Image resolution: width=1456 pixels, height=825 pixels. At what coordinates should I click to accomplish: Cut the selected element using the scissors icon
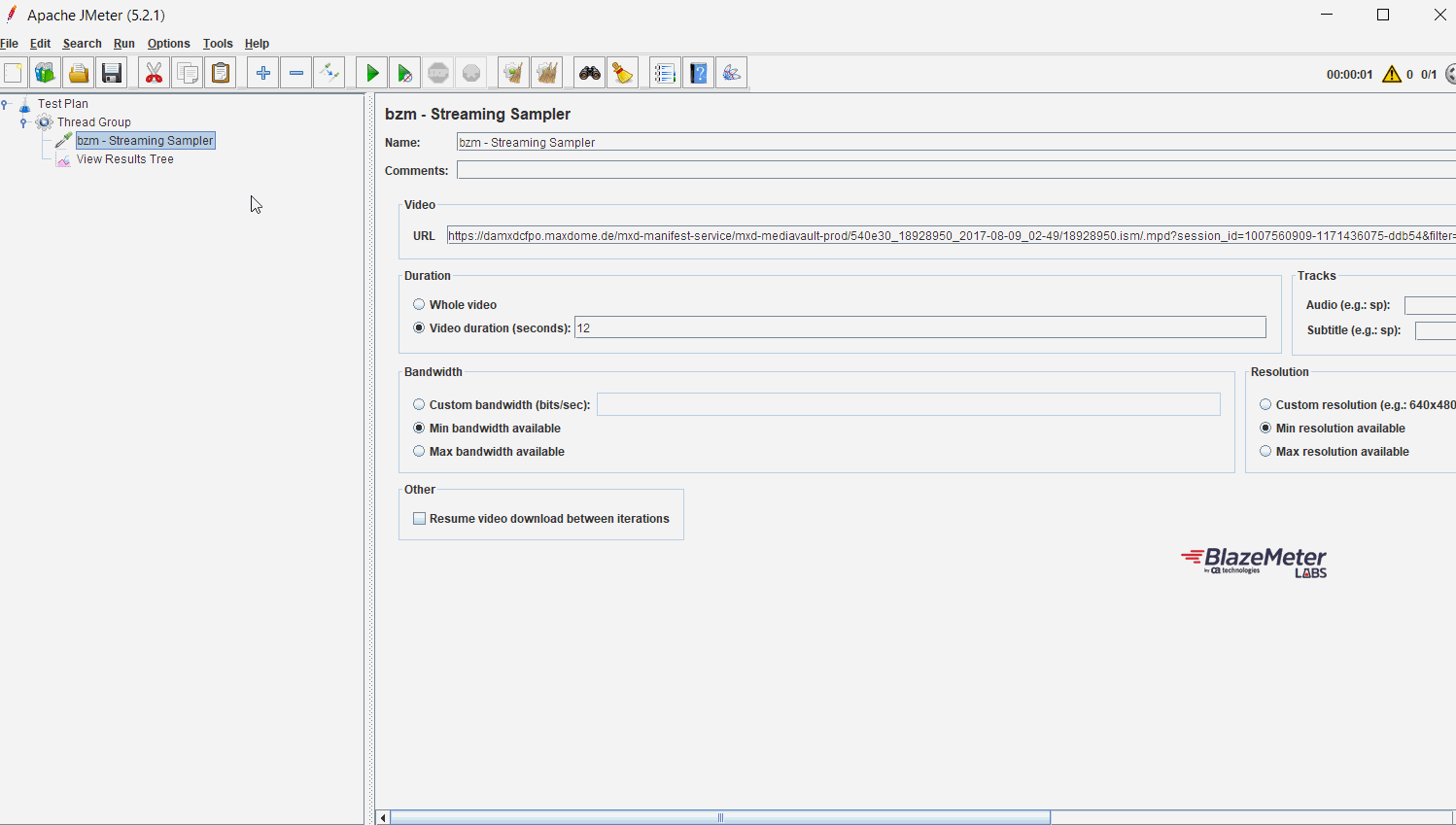[154, 73]
